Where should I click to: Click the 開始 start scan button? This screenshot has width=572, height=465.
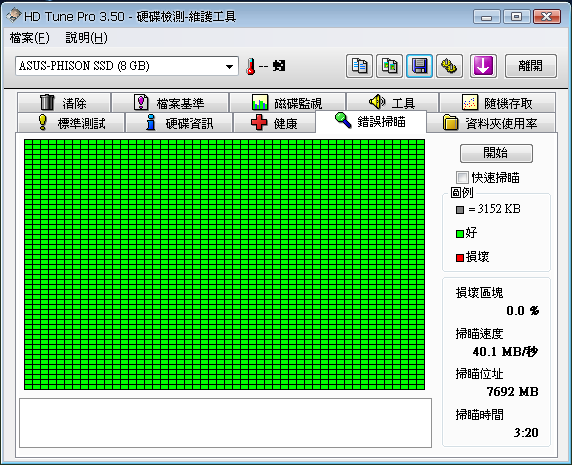click(x=496, y=153)
